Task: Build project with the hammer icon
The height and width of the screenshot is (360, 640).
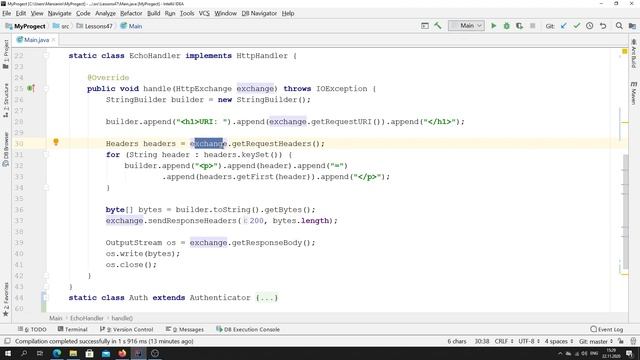Action: 438,26
